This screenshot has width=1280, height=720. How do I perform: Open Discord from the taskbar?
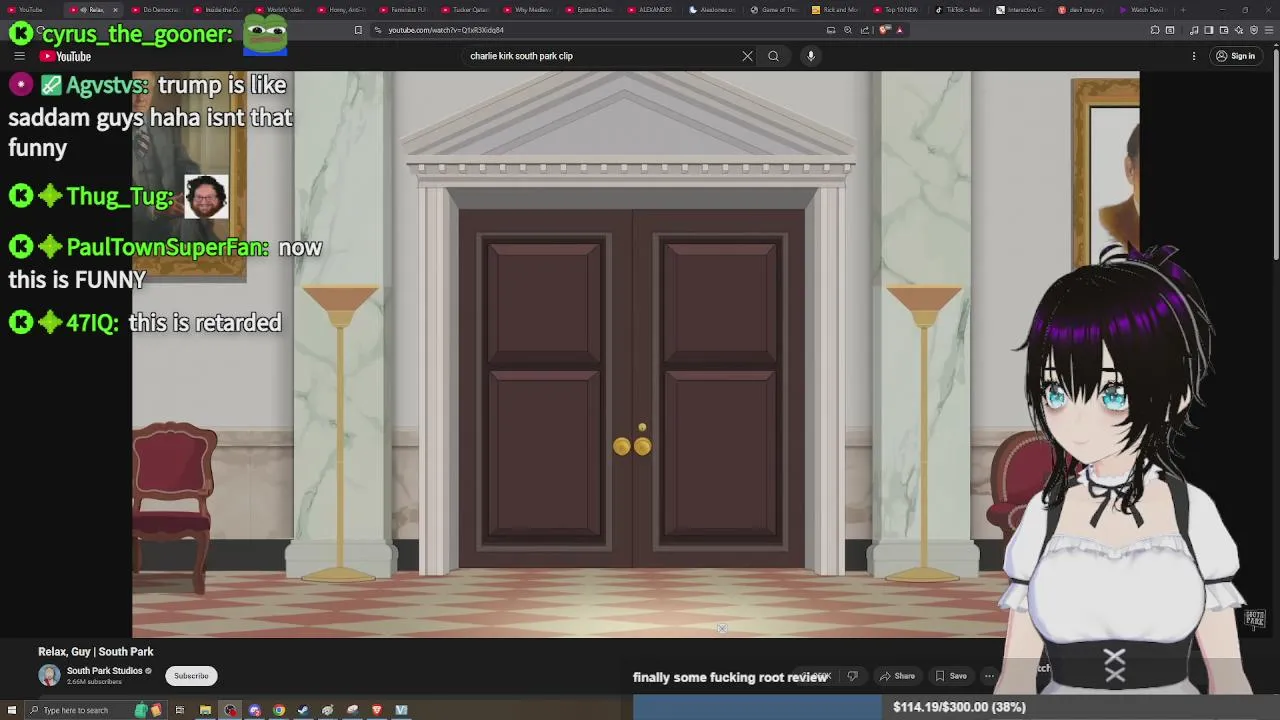tap(254, 710)
